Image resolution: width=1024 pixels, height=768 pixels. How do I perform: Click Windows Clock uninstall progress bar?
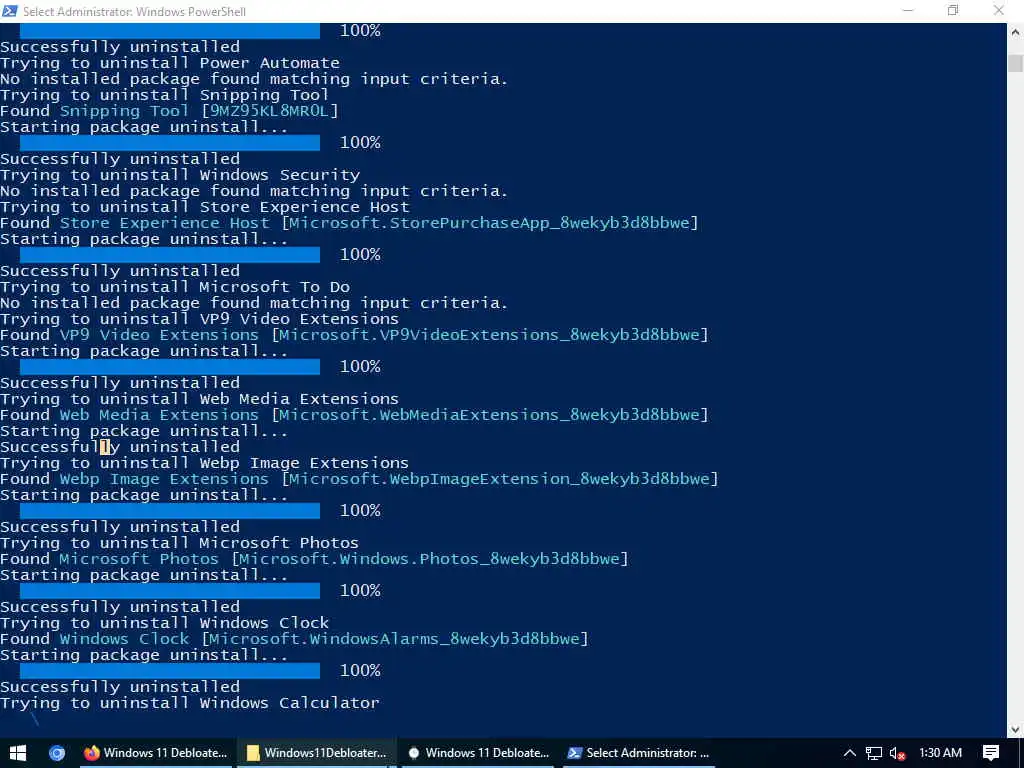point(170,671)
